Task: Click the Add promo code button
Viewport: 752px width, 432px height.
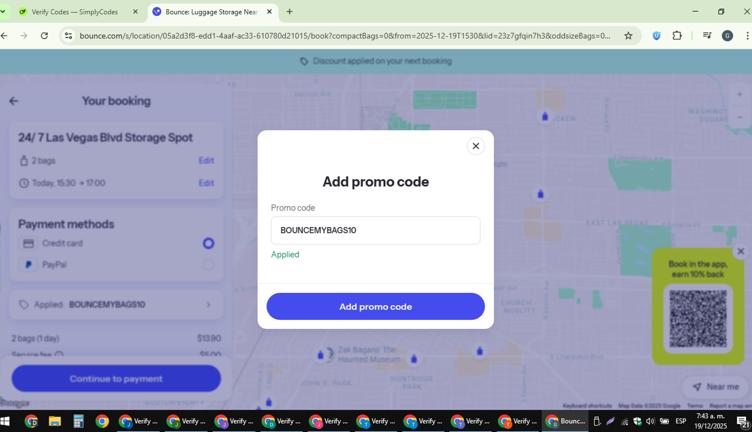Action: click(x=376, y=306)
